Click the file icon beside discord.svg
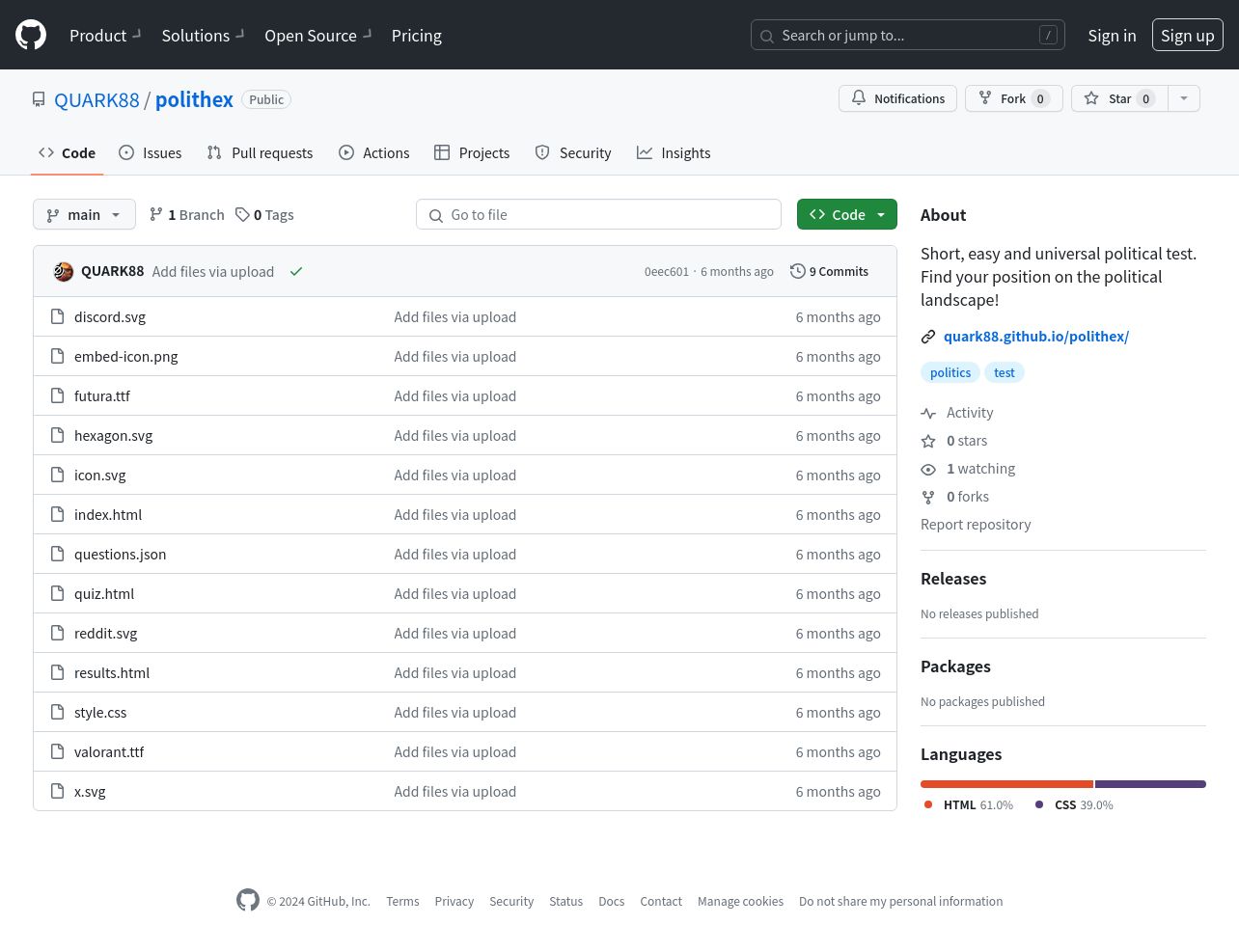This screenshot has height=952, width=1239. [57, 316]
